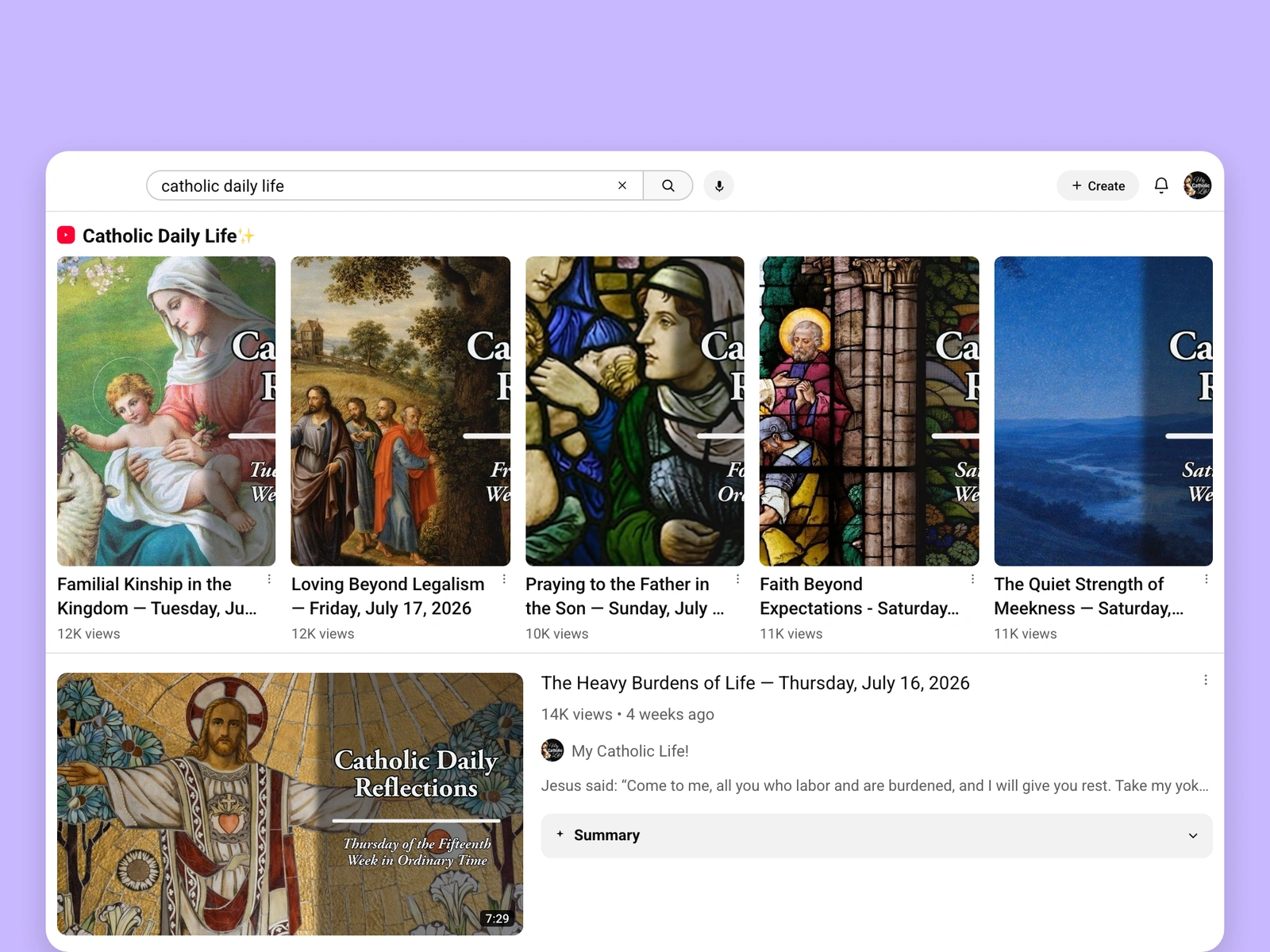Image resolution: width=1270 pixels, height=952 pixels.
Task: Click the magnifying glass search button
Action: (x=668, y=186)
